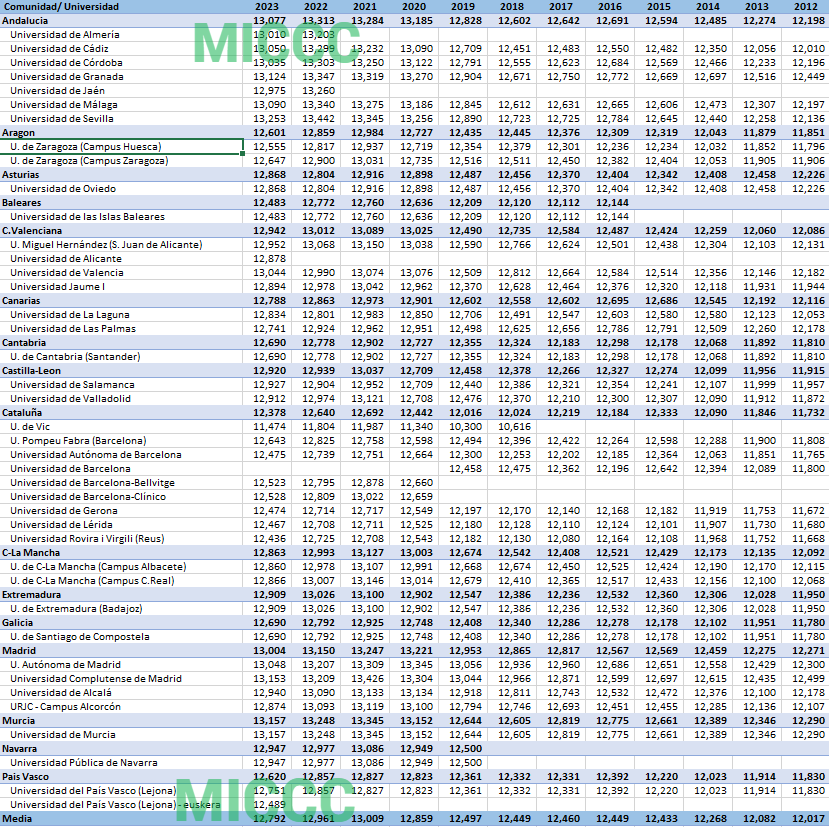Select the "Comunidad/ Universidad" header cell

[x=61, y=7]
